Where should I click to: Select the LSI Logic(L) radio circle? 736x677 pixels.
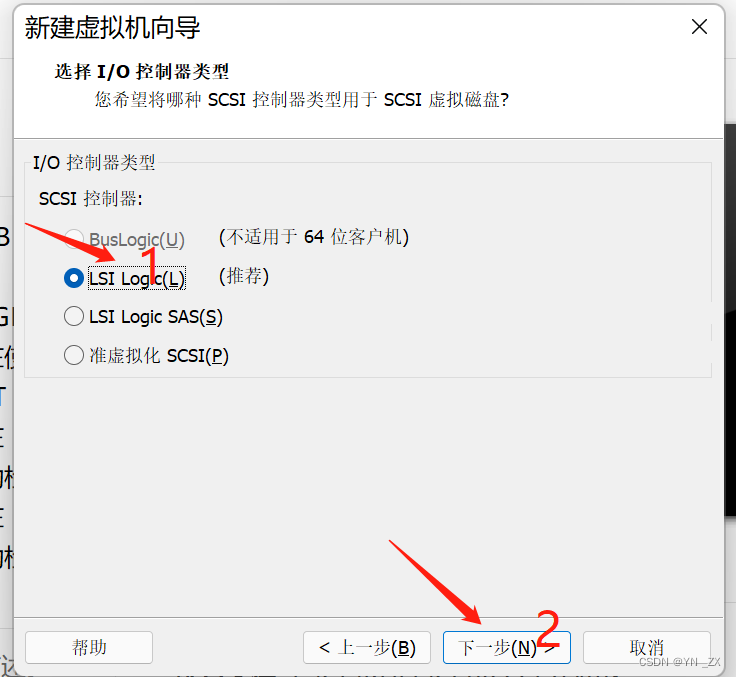(x=74, y=278)
